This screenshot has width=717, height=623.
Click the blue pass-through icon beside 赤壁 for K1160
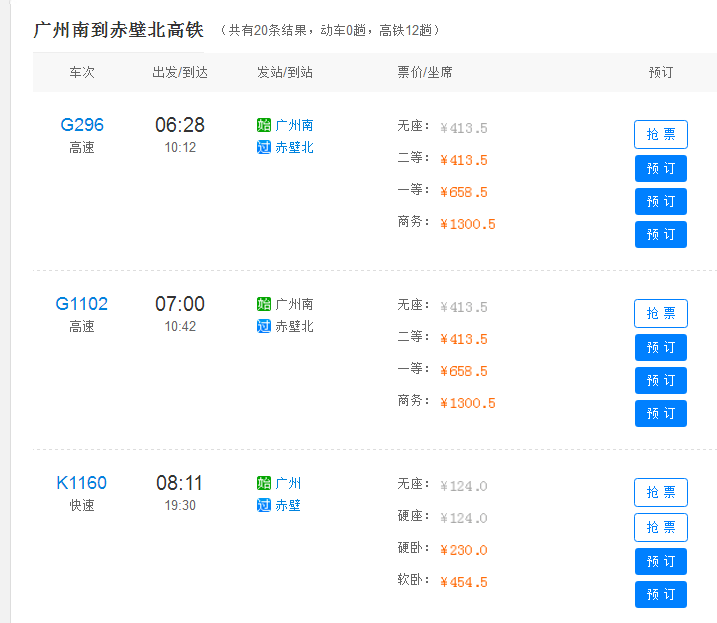pos(264,505)
